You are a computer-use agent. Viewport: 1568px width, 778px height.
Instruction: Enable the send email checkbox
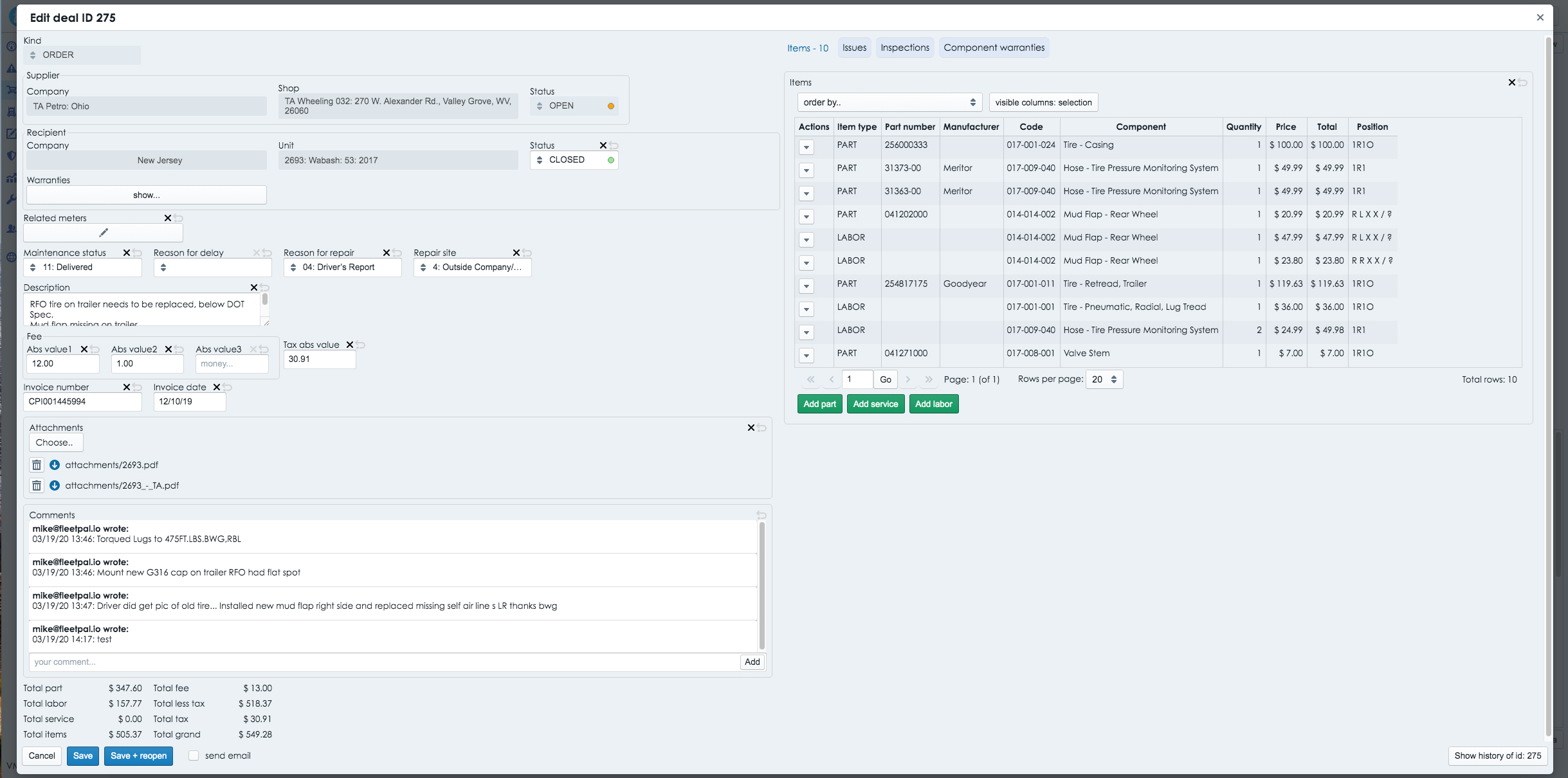tap(194, 755)
